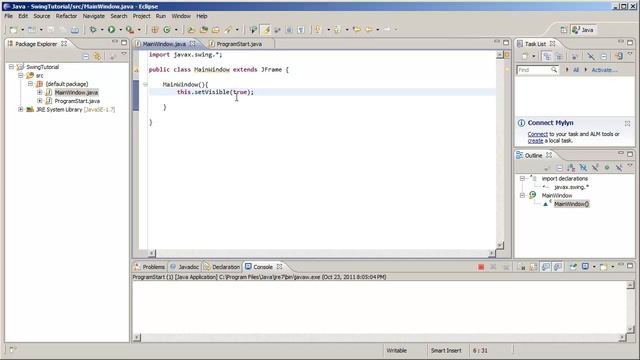Open the Navigate menu
This screenshot has height=360, width=640.
pyautogui.click(x=94, y=16)
